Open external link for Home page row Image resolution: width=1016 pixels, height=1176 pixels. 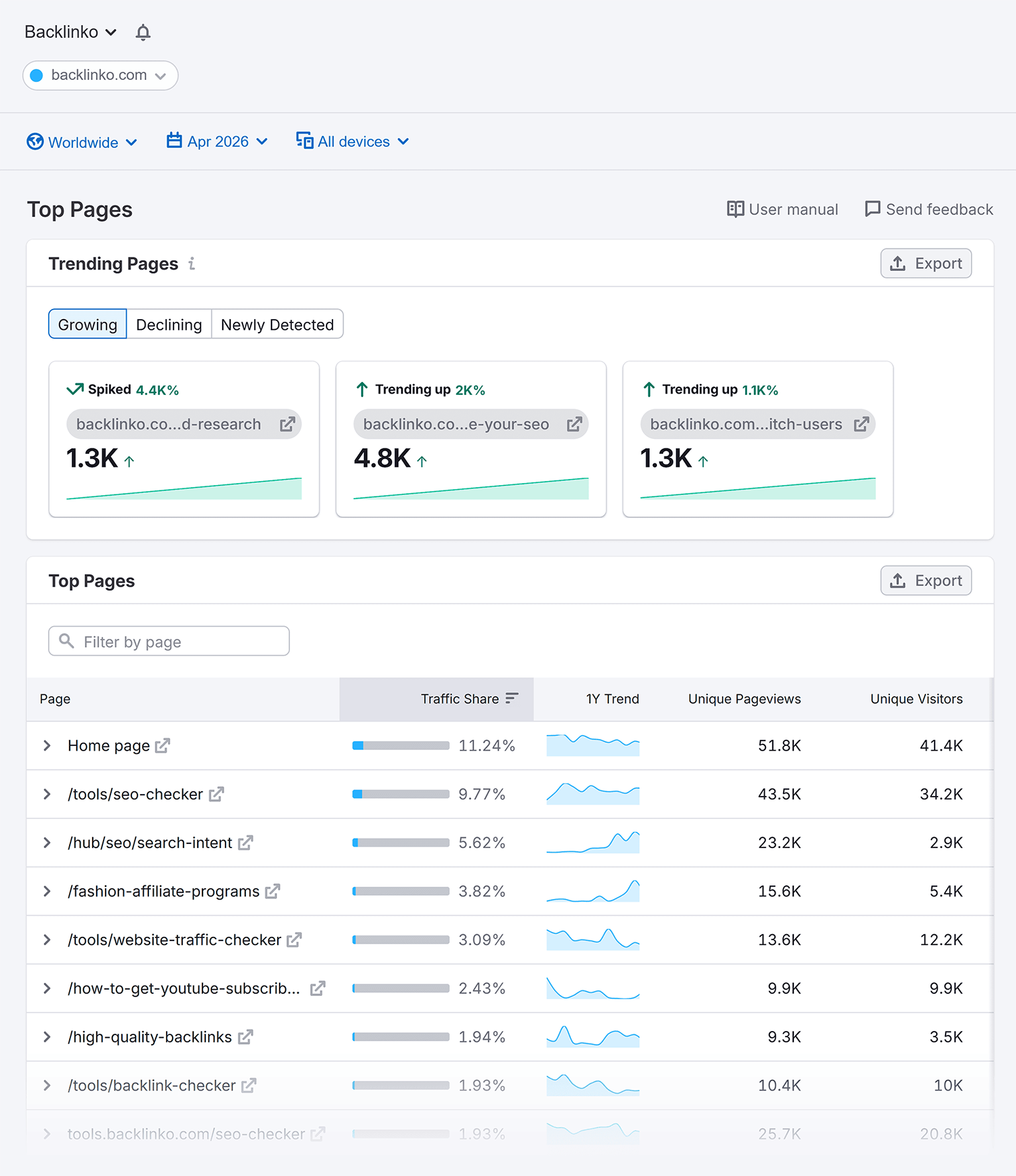point(163,746)
